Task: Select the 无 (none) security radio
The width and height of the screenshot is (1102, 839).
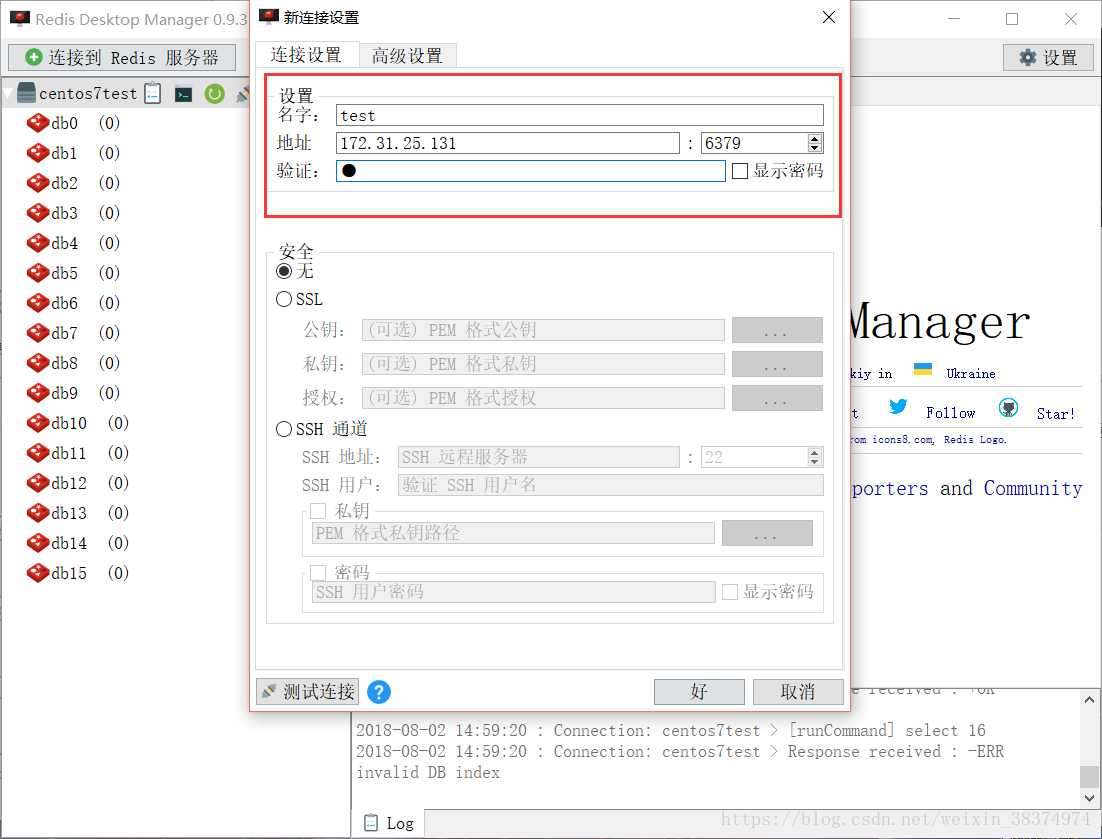Action: coord(284,271)
